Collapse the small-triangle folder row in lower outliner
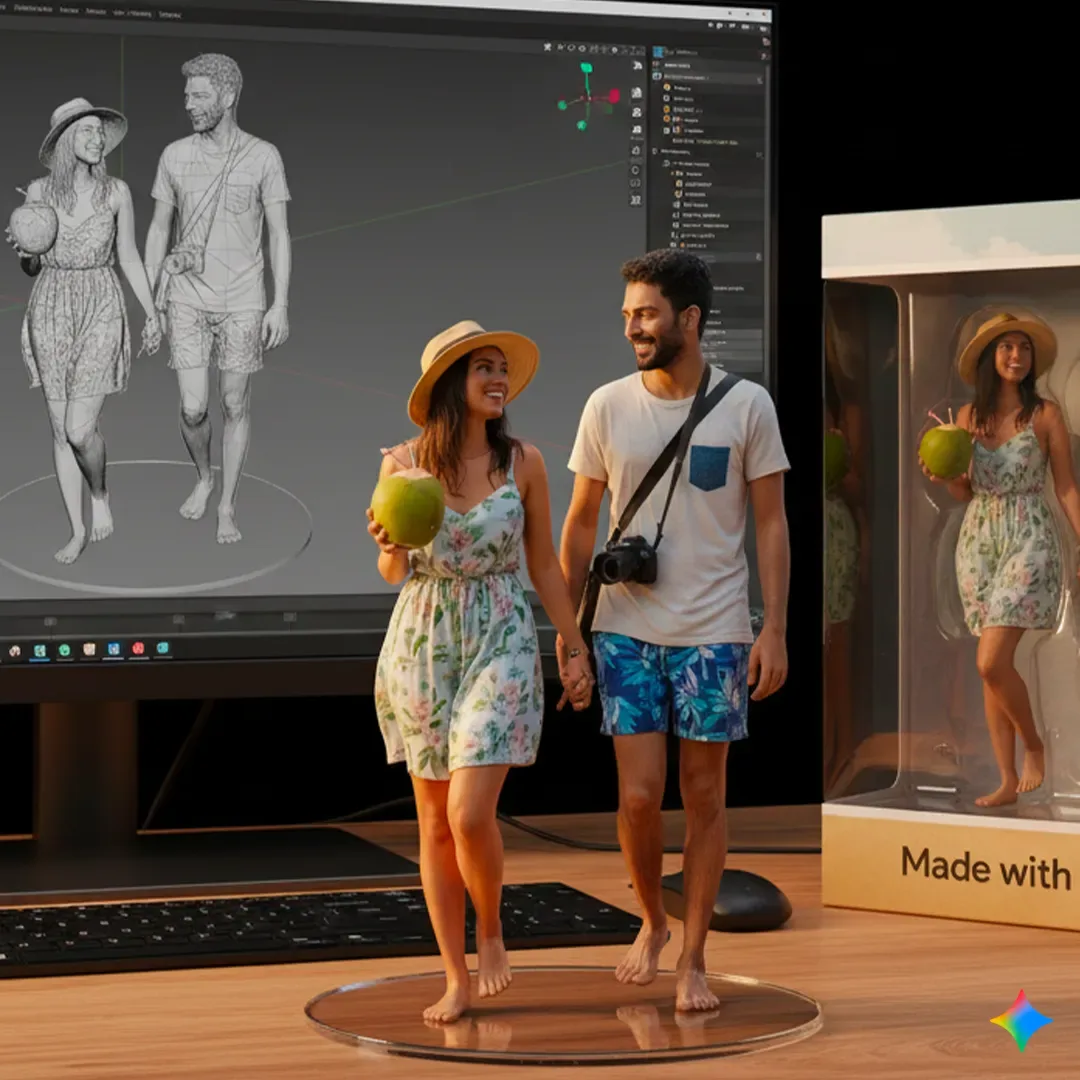Image resolution: width=1080 pixels, height=1080 pixels. (x=673, y=173)
